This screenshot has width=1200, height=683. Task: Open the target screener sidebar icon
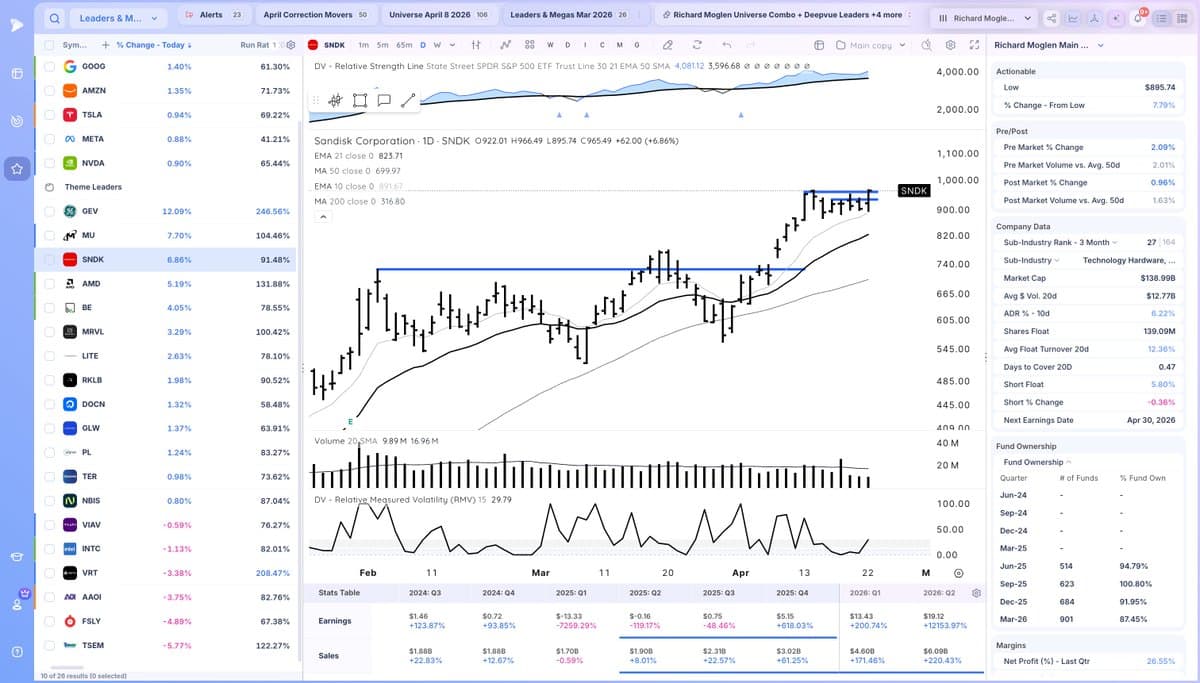pos(16,122)
